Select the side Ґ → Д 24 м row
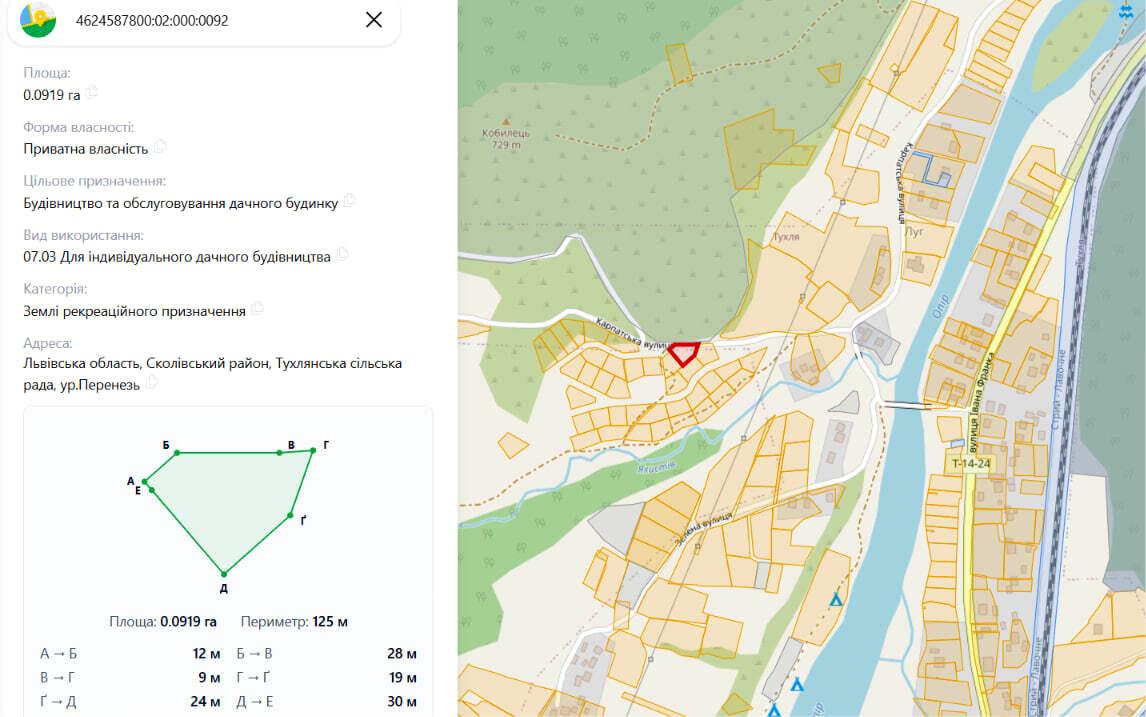The image size is (1146, 717). pos(130,702)
